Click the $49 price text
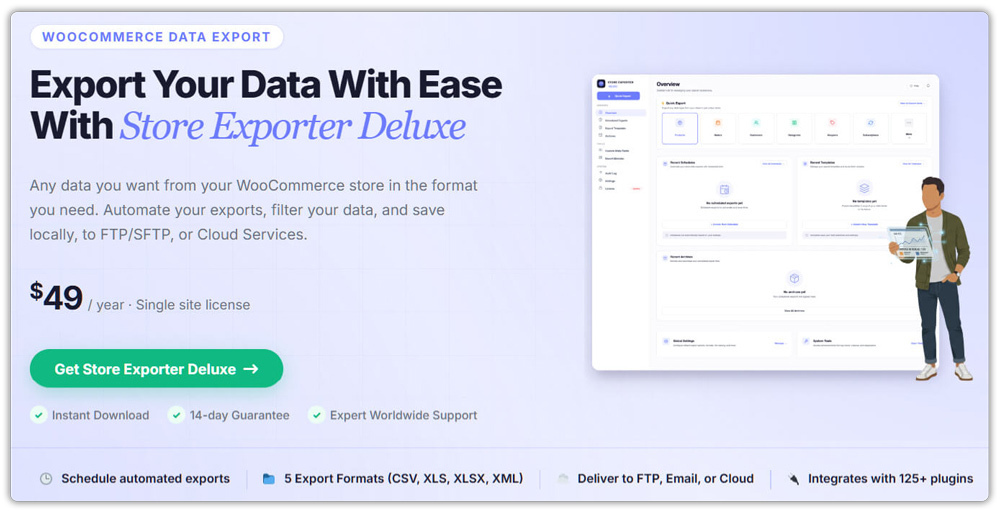The height and width of the screenshot is (513, 1000). [56, 297]
